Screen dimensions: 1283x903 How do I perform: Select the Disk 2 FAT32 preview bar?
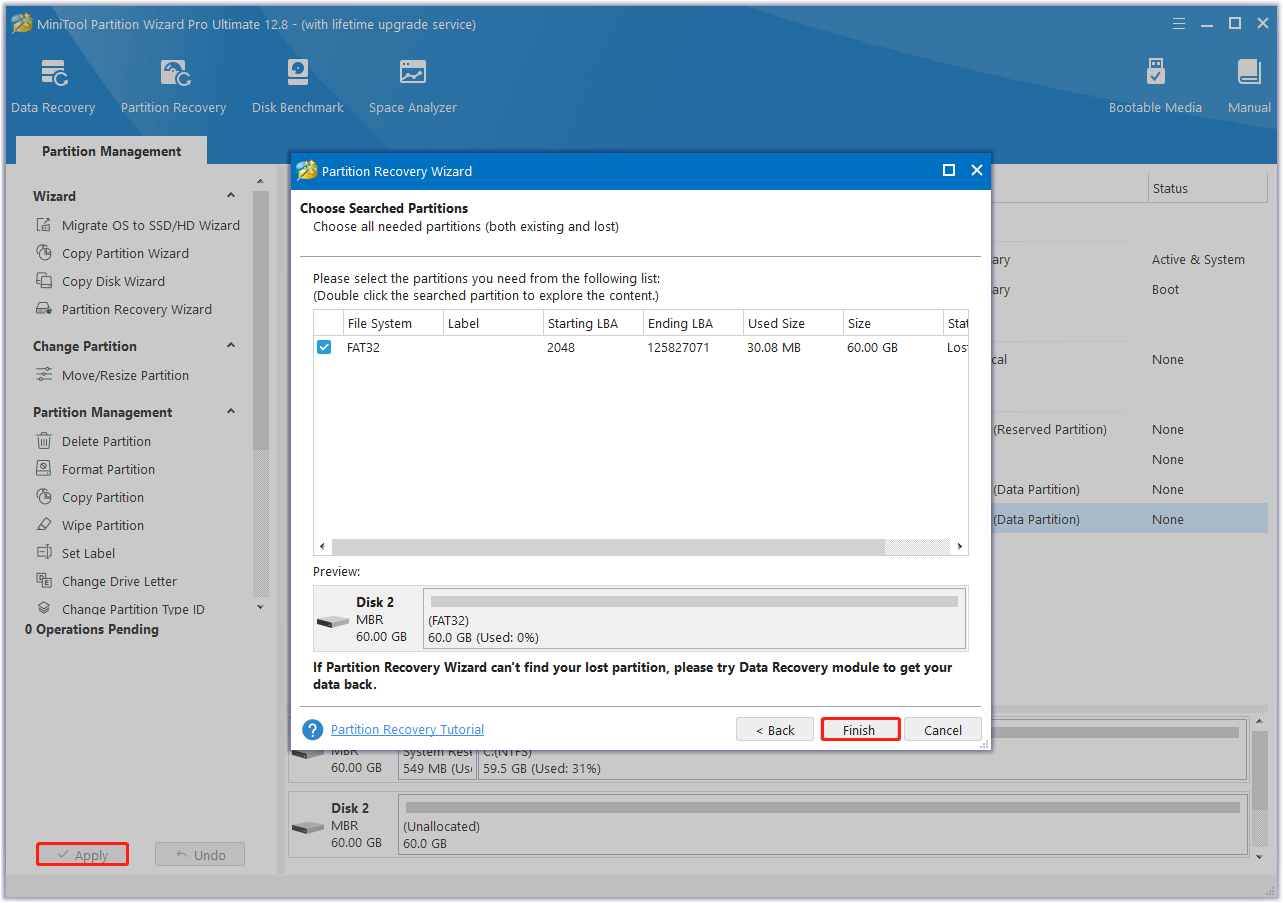point(694,619)
